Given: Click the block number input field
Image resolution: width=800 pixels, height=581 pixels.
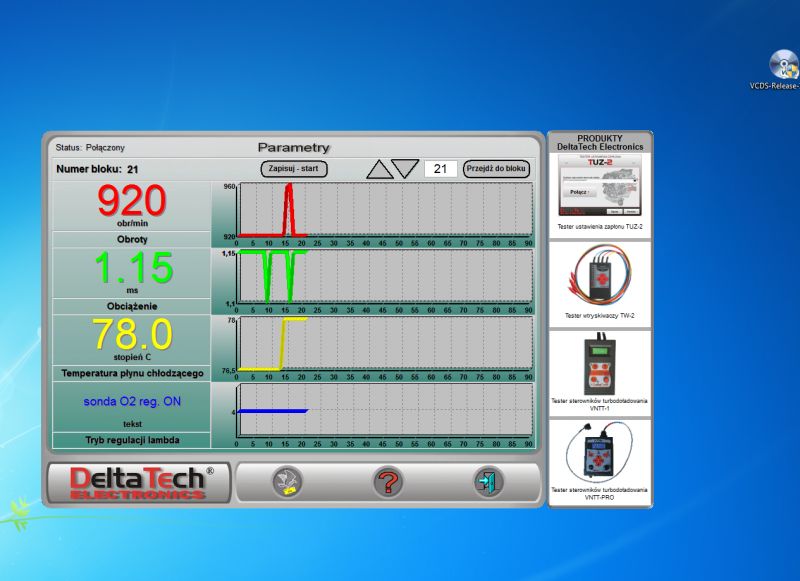Looking at the screenshot, I should coord(440,169).
